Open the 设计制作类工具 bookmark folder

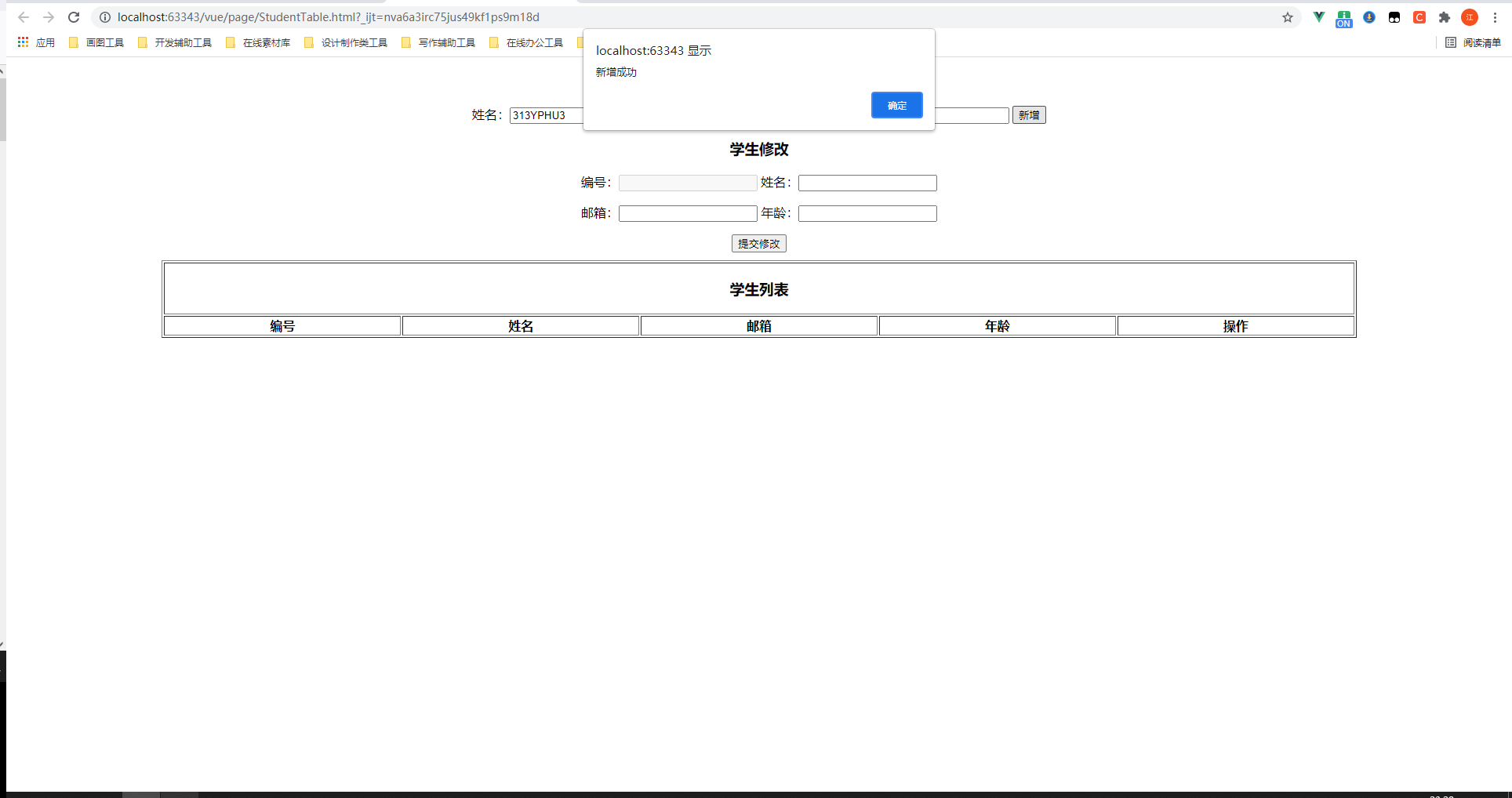point(346,42)
